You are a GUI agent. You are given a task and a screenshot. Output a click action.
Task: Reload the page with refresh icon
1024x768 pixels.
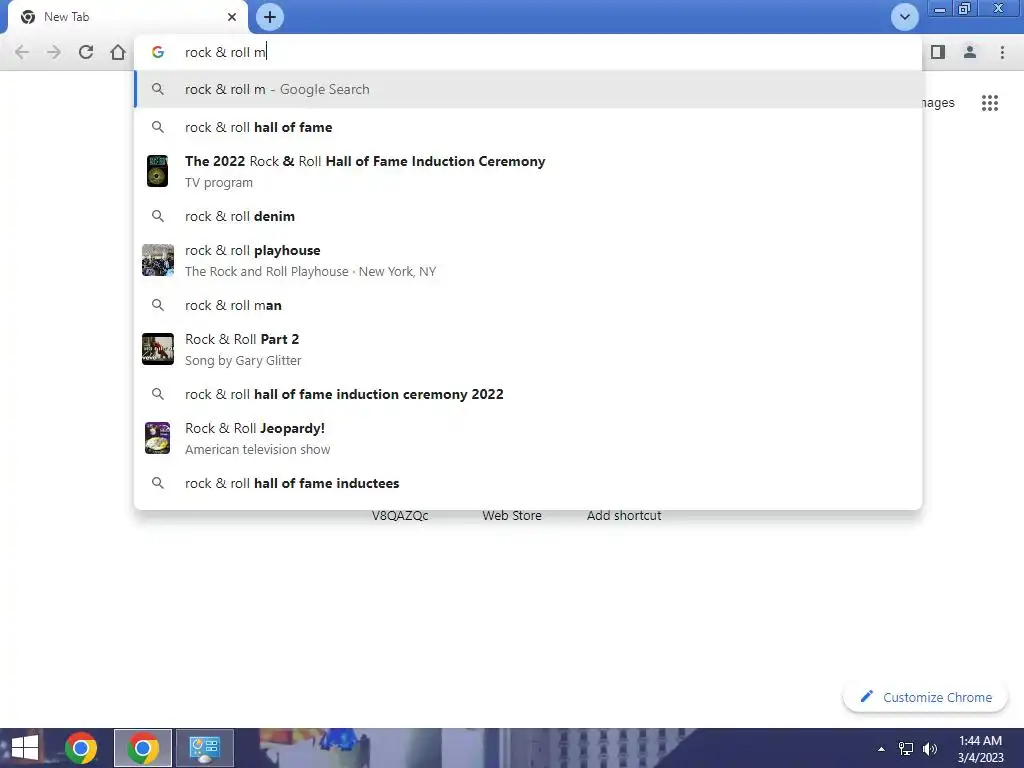click(86, 52)
